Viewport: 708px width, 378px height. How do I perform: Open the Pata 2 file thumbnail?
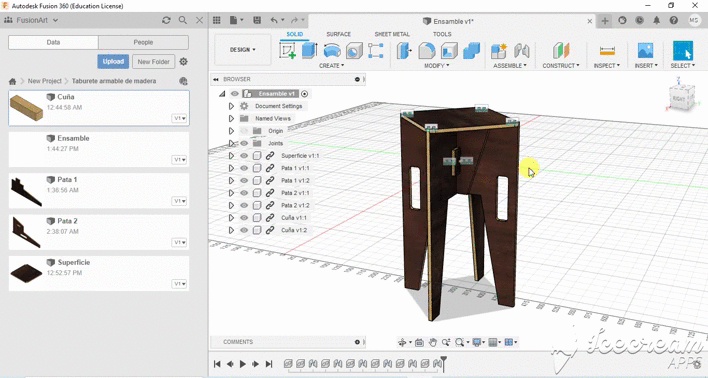pyautogui.click(x=26, y=232)
